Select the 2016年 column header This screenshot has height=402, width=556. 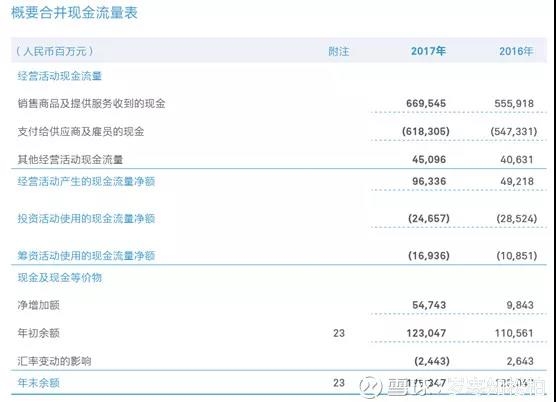click(516, 51)
